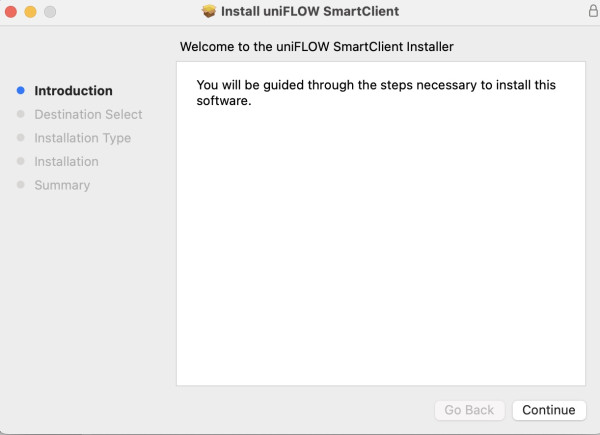Screen dimensions: 600x435
Task: Close the installer with red button
Action: (11, 11)
